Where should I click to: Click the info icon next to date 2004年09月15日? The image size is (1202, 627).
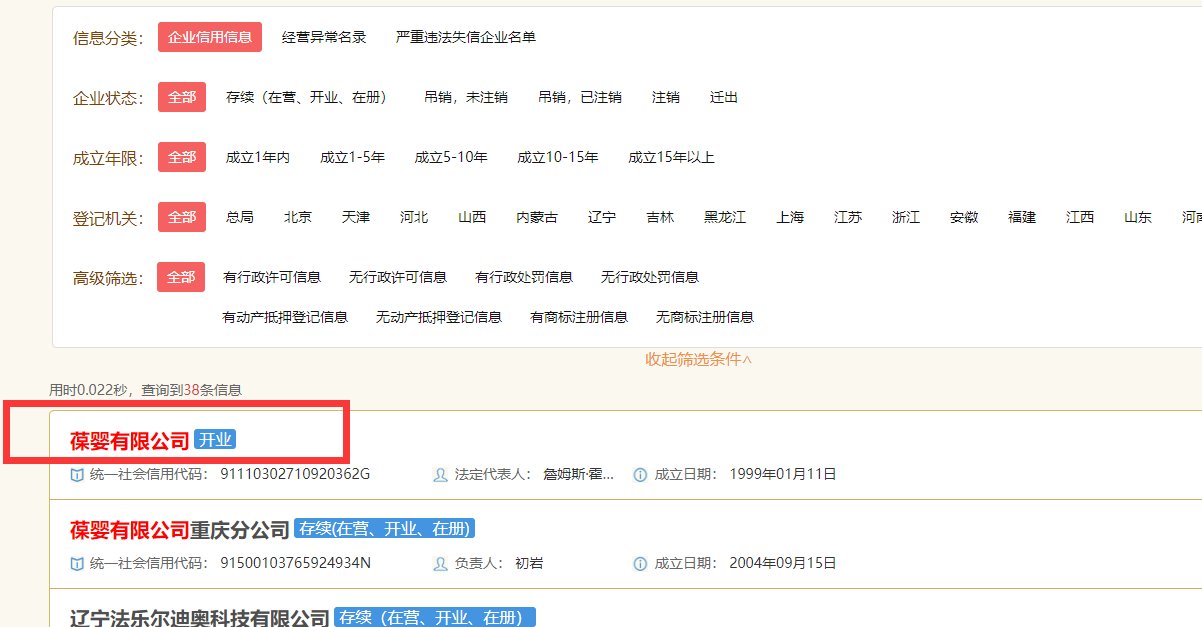(x=640, y=563)
